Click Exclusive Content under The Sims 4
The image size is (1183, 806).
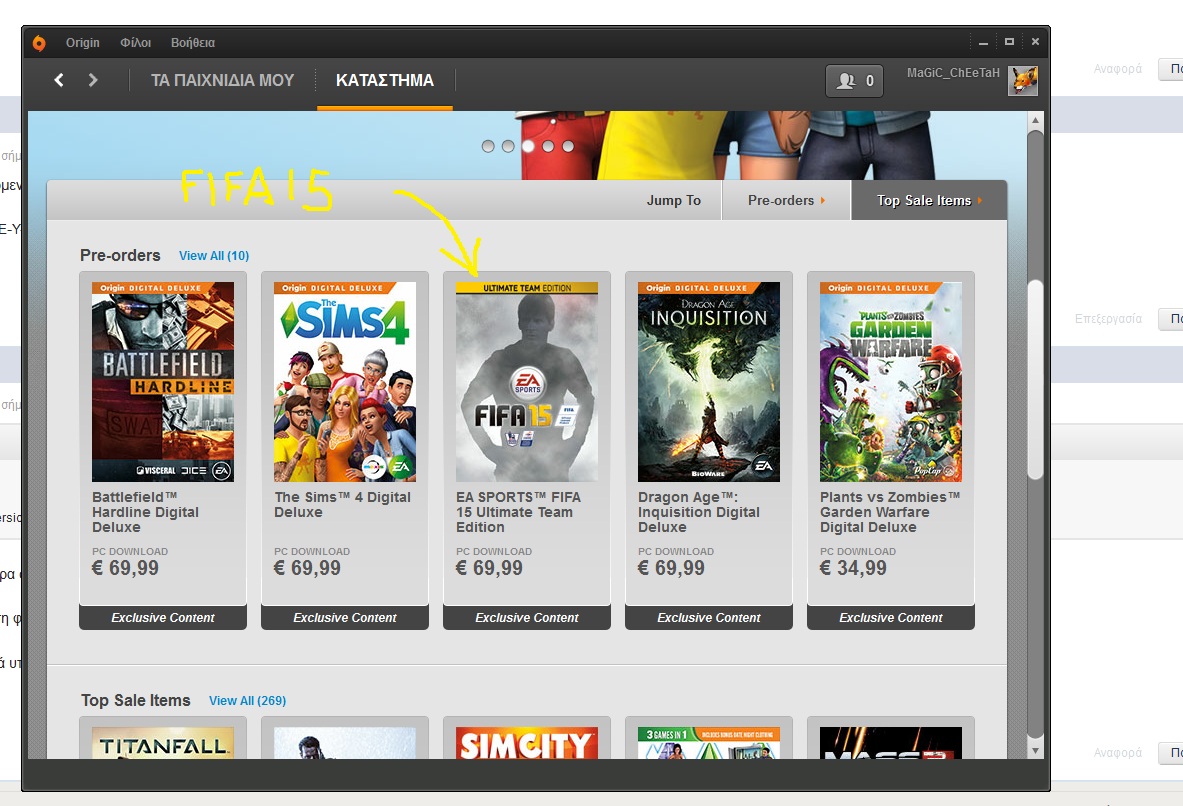(x=345, y=617)
